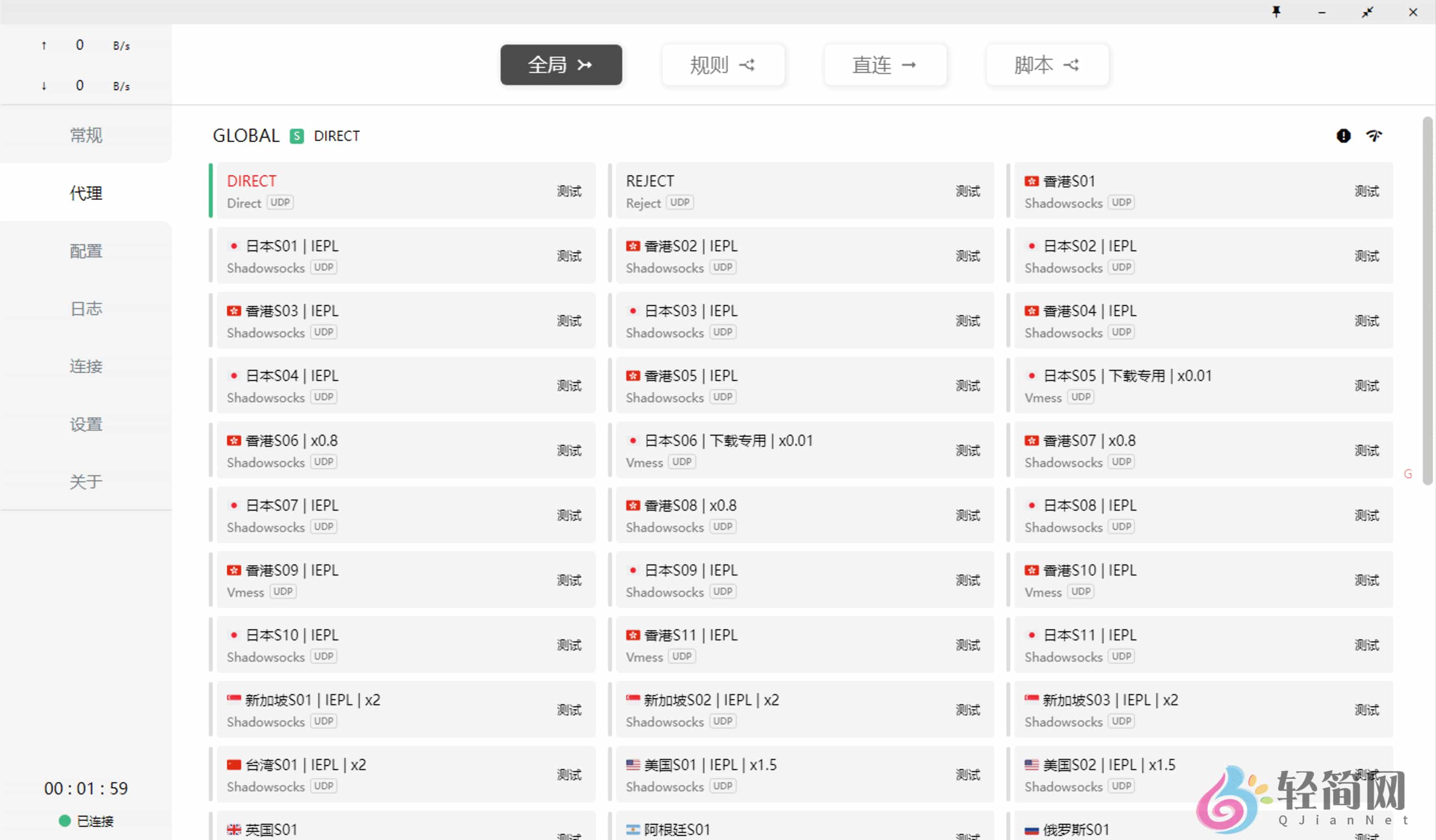Click the green connected status dot beside 已连接
The width and height of the screenshot is (1436, 840).
click(64, 821)
